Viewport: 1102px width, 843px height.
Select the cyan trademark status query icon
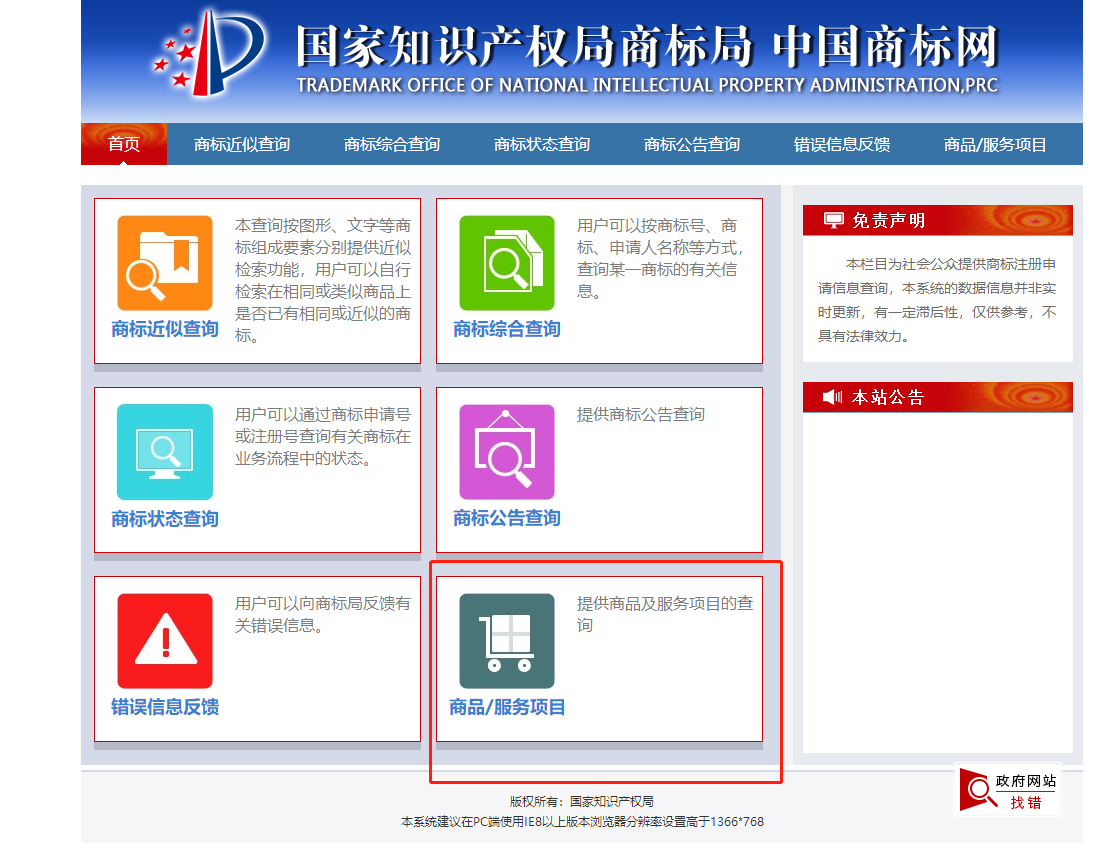pos(165,451)
